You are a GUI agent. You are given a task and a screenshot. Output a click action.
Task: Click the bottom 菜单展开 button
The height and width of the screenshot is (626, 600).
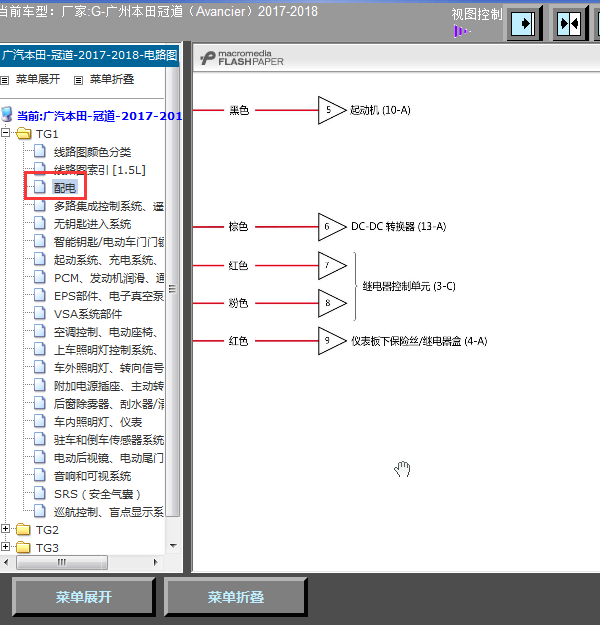coord(84,597)
